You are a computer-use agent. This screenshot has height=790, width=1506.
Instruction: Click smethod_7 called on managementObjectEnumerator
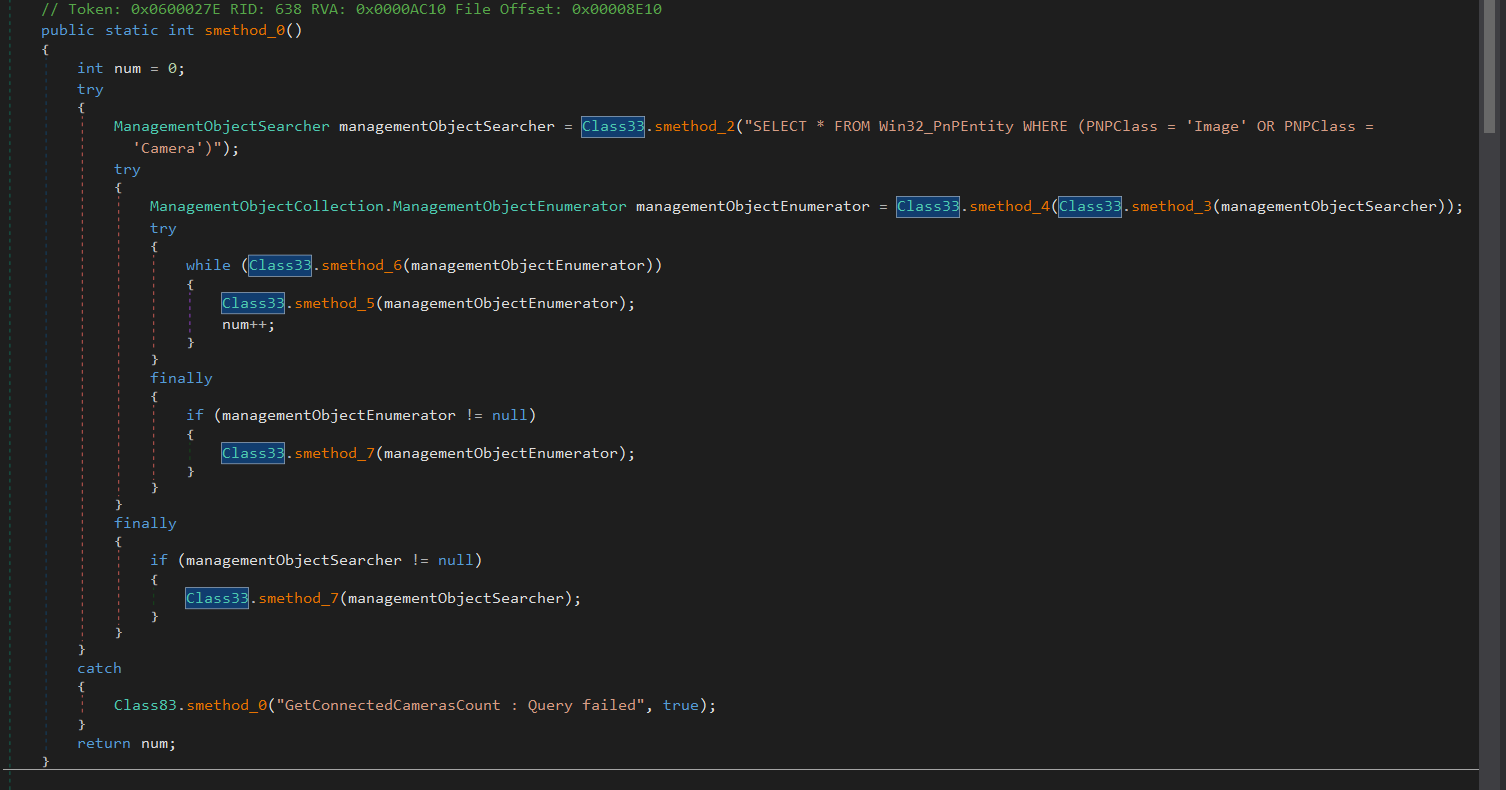click(334, 454)
